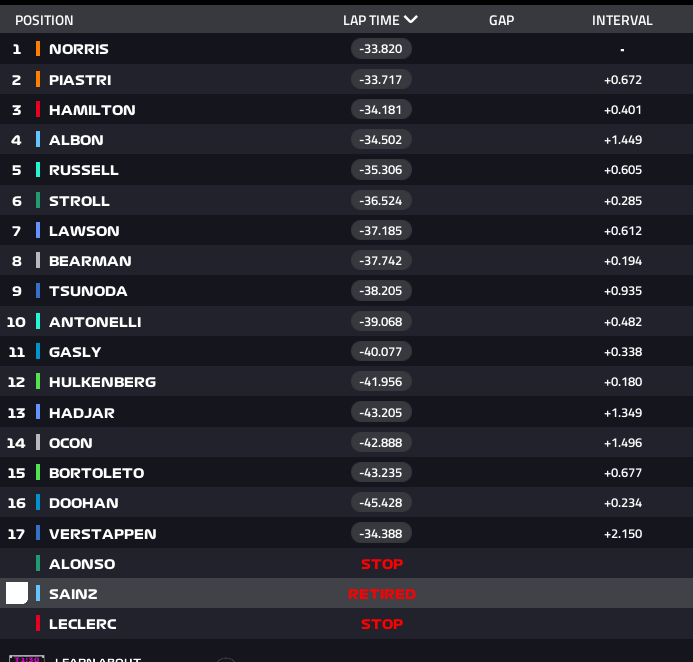Screen dimensions: 693x662
Task: Click Hulkenberg's lap time -41.956 pill
Action: click(381, 382)
